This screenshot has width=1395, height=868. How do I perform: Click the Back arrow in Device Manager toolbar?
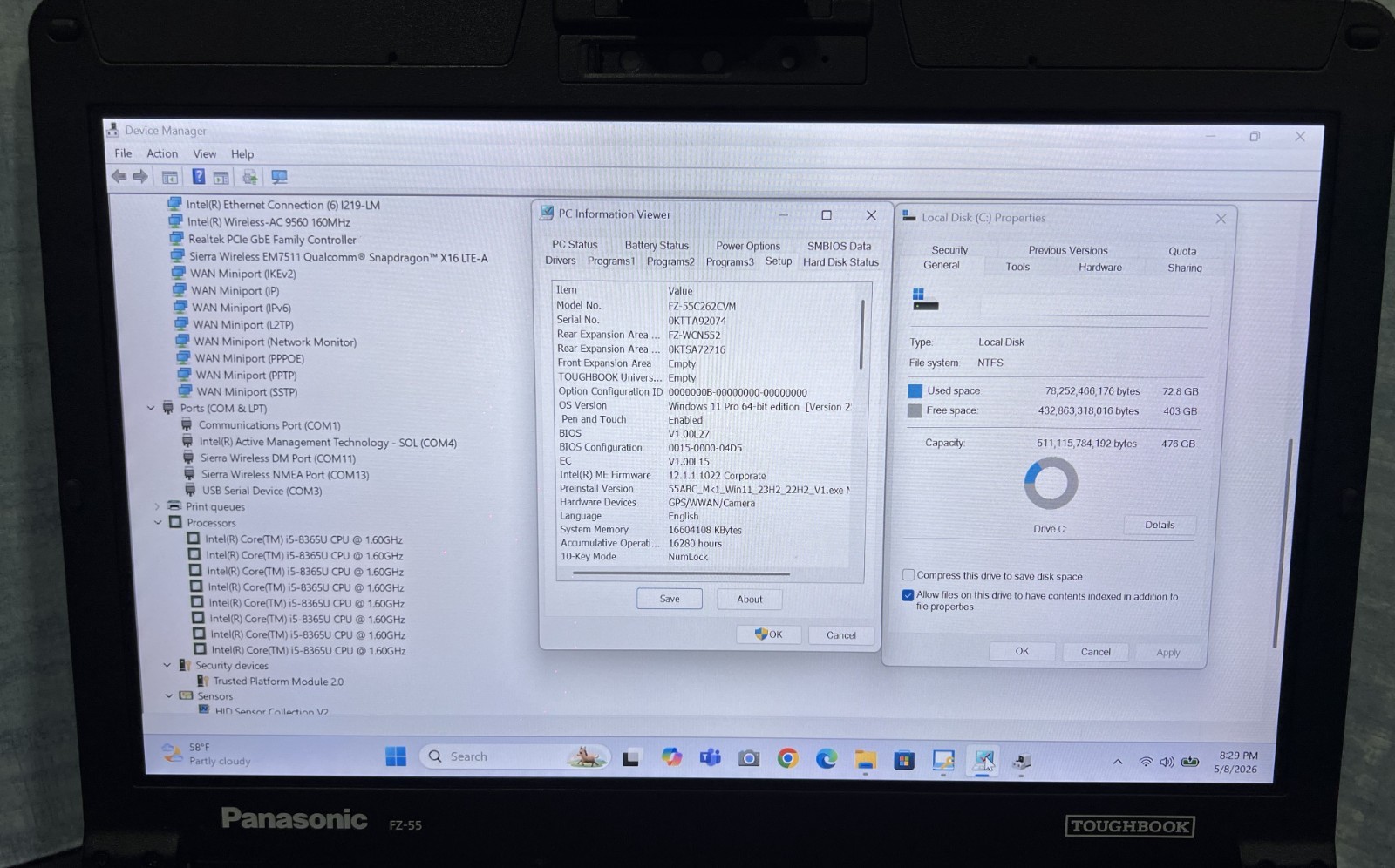(x=119, y=177)
